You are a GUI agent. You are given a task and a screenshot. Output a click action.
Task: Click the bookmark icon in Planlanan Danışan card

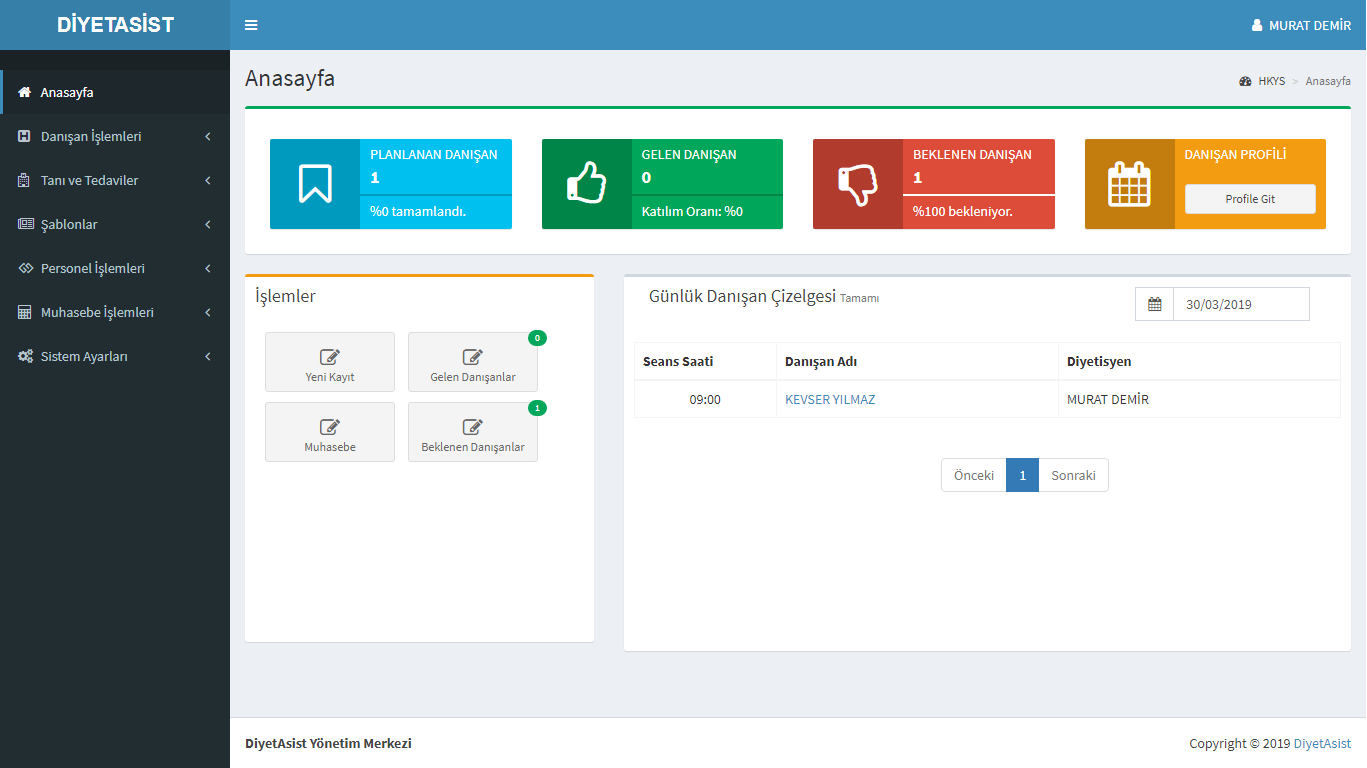pyautogui.click(x=315, y=184)
